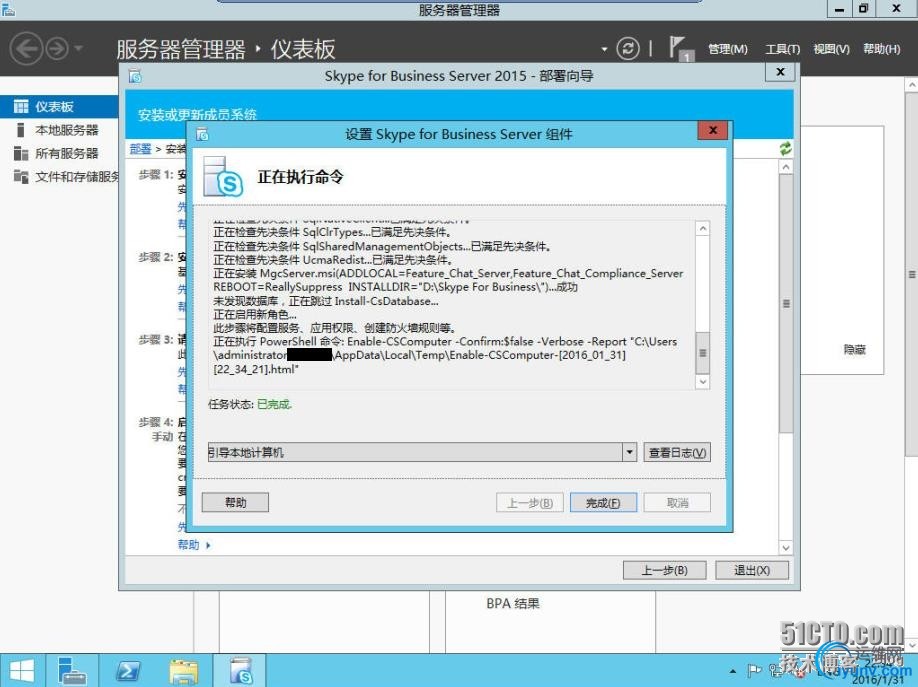Open the 部署 breadcrumb link

(x=141, y=149)
